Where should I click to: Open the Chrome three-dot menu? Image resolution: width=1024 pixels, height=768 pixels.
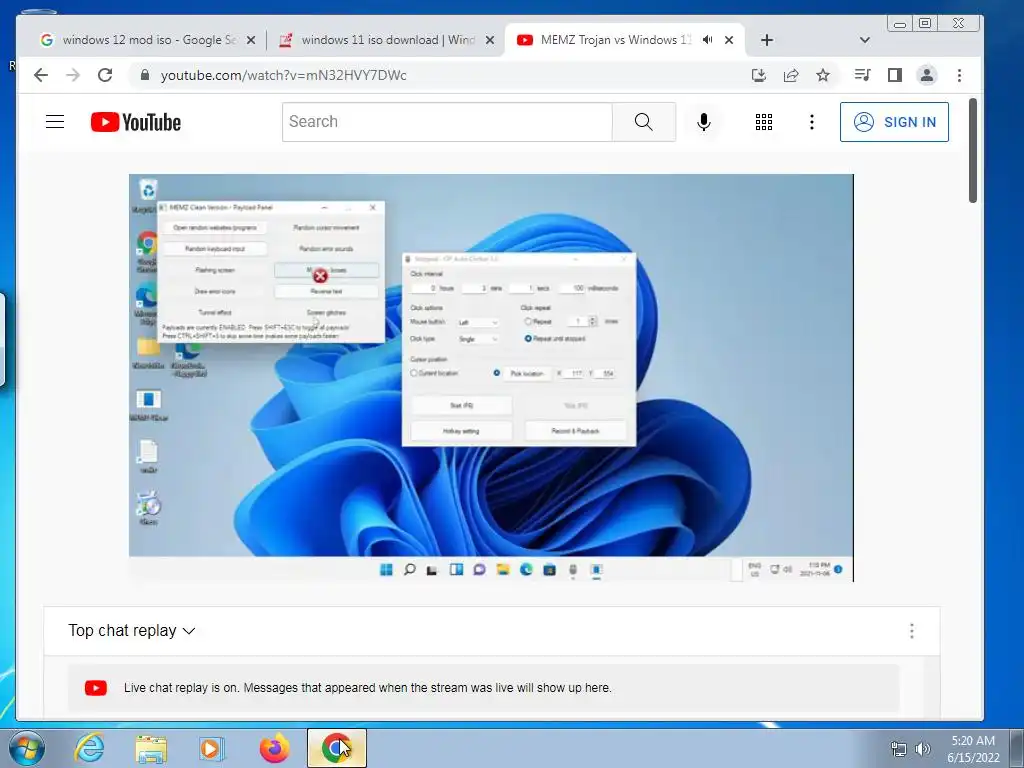point(959,75)
